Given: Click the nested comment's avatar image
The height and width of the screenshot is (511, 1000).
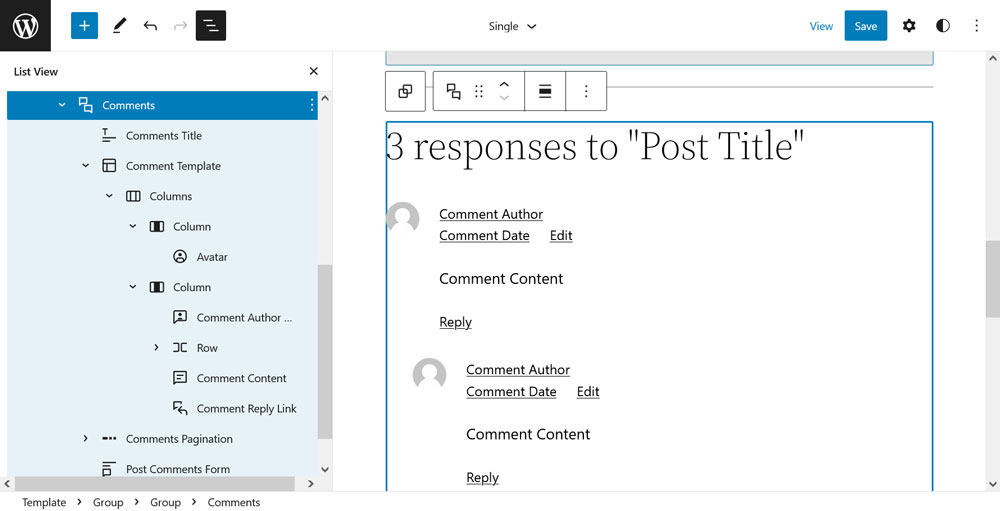Looking at the screenshot, I should [x=429, y=374].
